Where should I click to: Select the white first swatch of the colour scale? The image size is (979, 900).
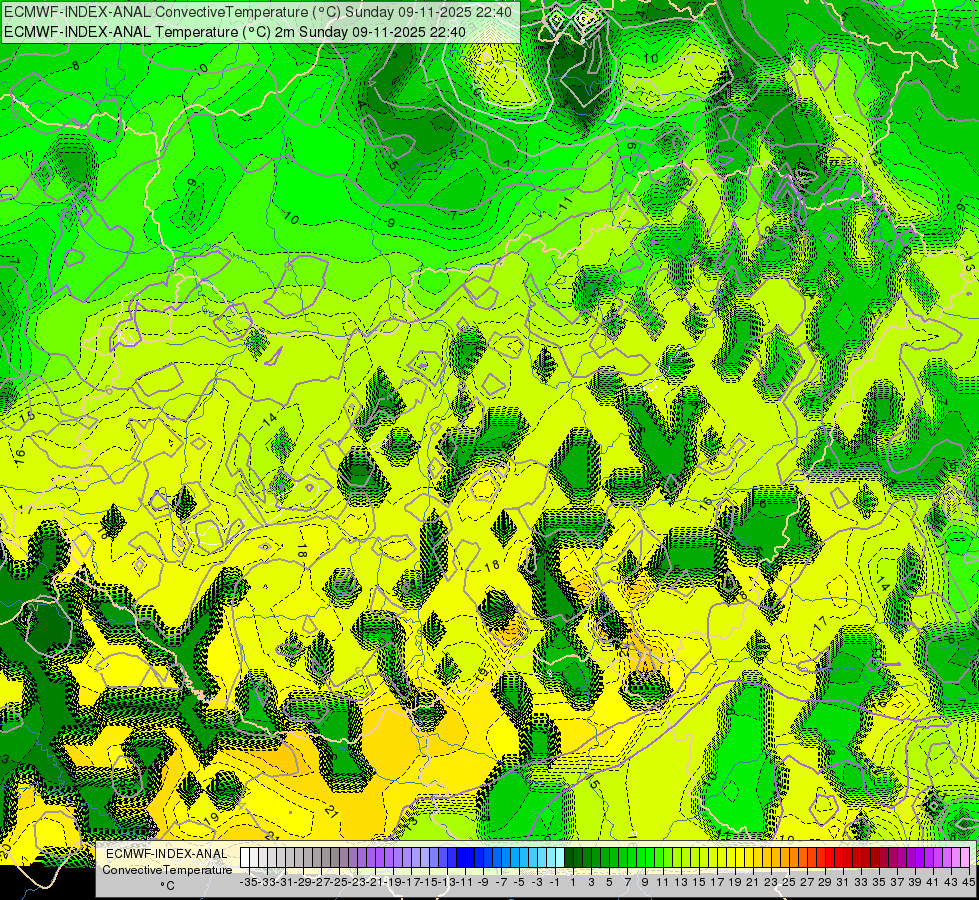(x=245, y=858)
